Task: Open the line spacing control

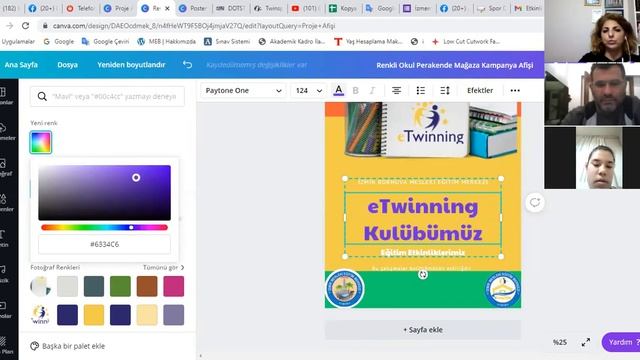Action: tap(445, 91)
